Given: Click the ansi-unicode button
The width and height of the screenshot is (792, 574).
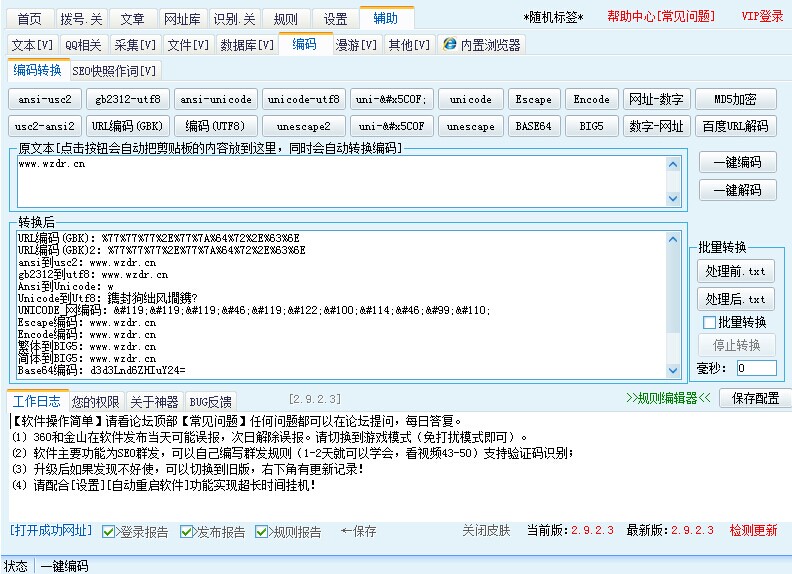Looking at the screenshot, I should (216, 99).
